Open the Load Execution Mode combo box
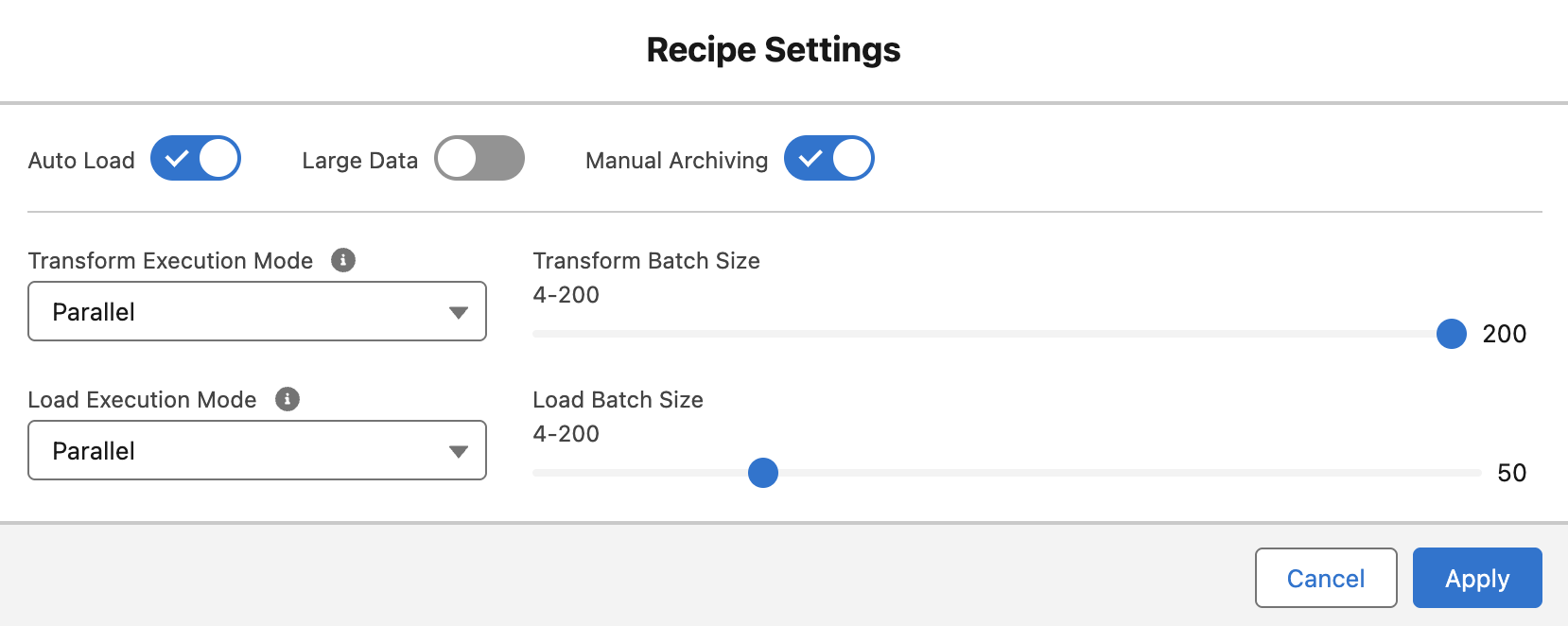This screenshot has height=626, width=1568. tap(256, 450)
